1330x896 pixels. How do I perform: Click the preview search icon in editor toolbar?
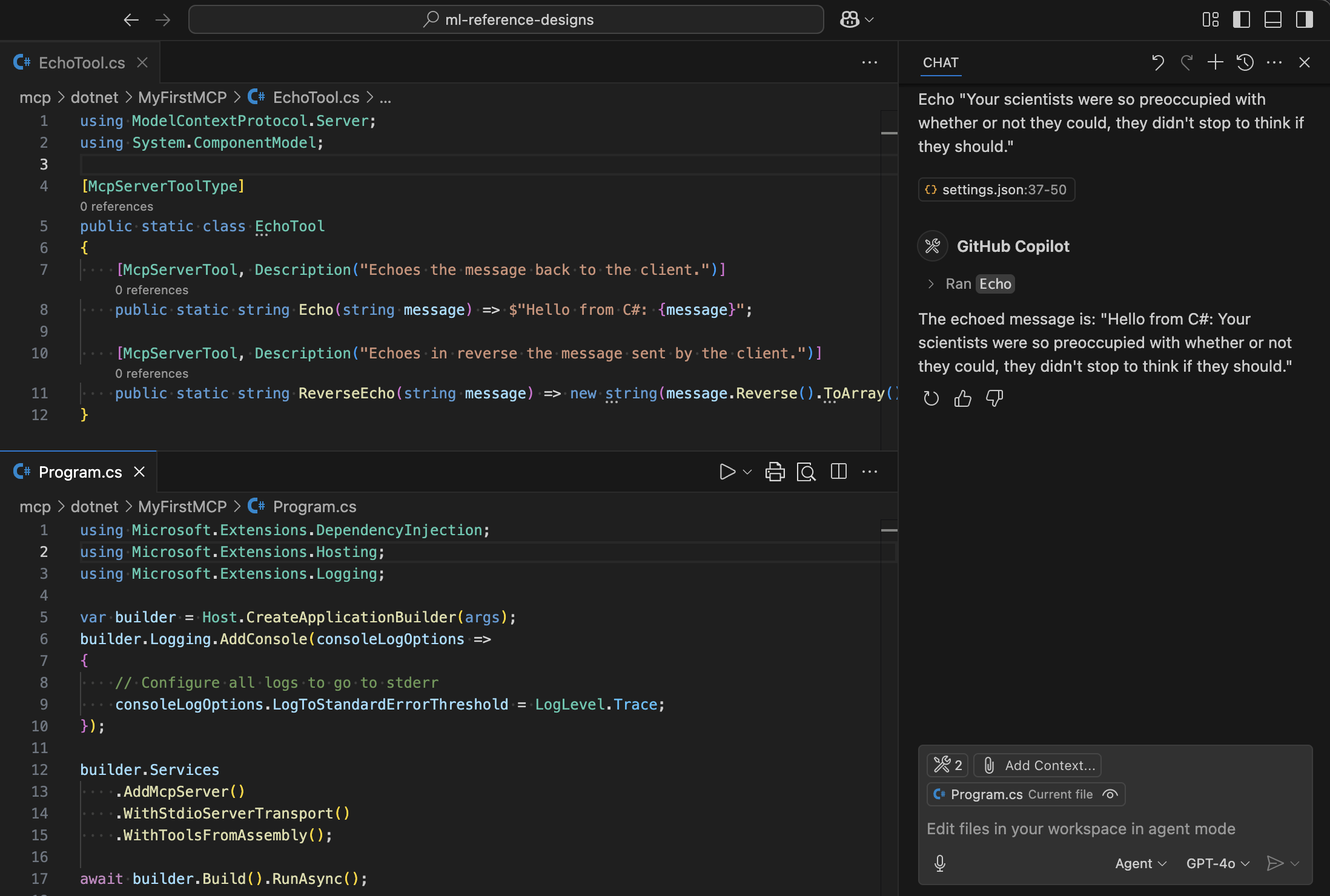806,472
